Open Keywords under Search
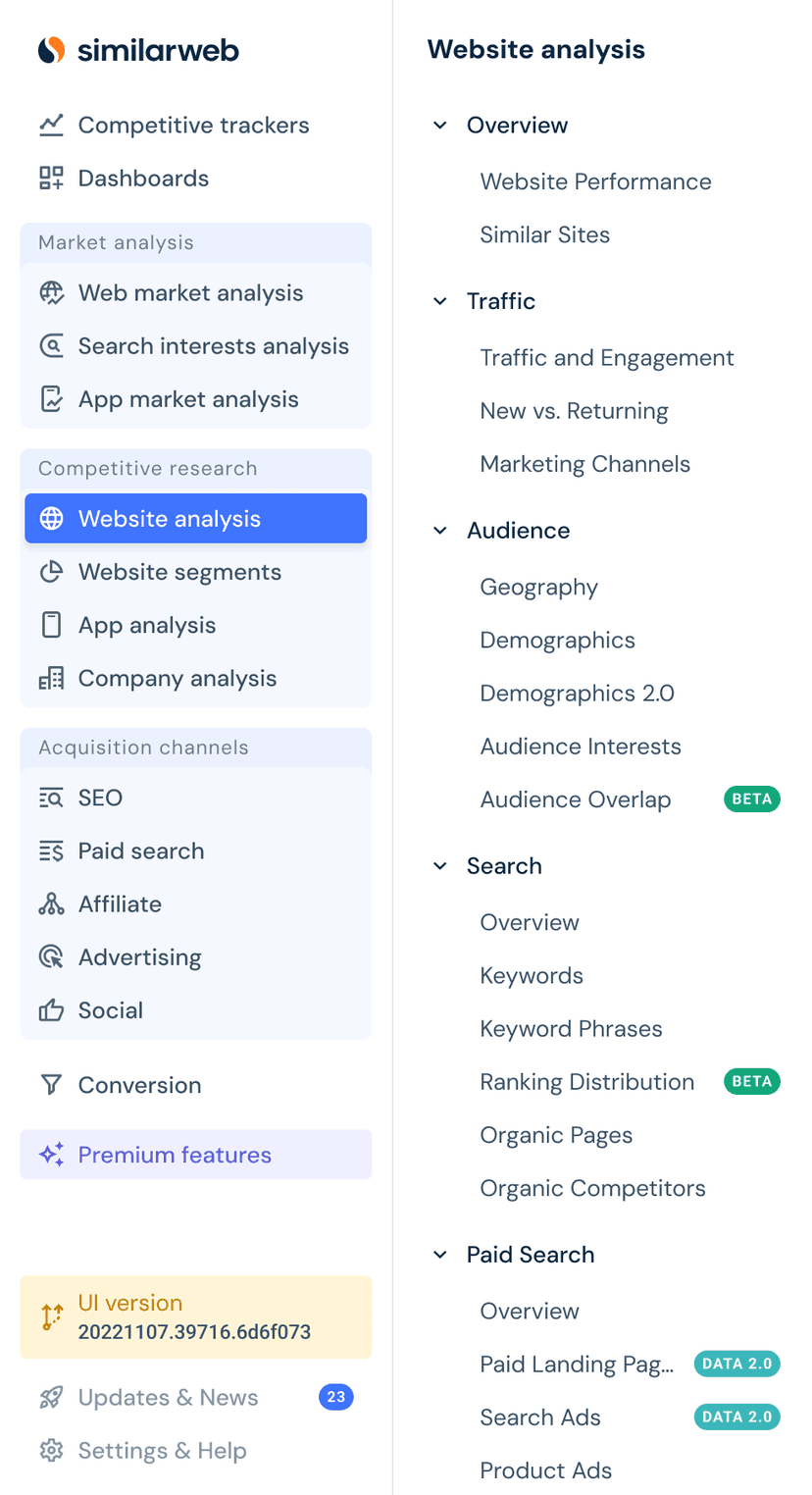 click(532, 975)
